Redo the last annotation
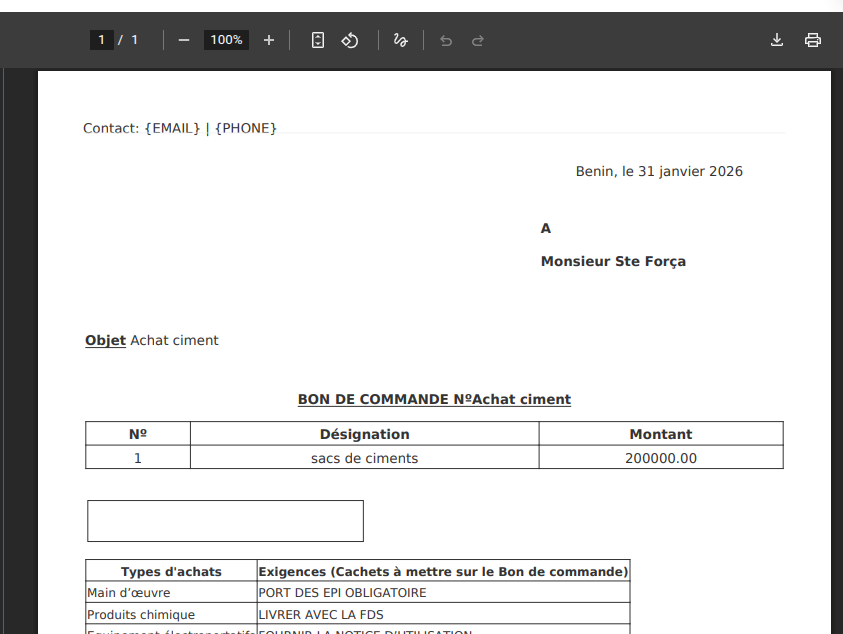843x634 pixels. coord(478,40)
